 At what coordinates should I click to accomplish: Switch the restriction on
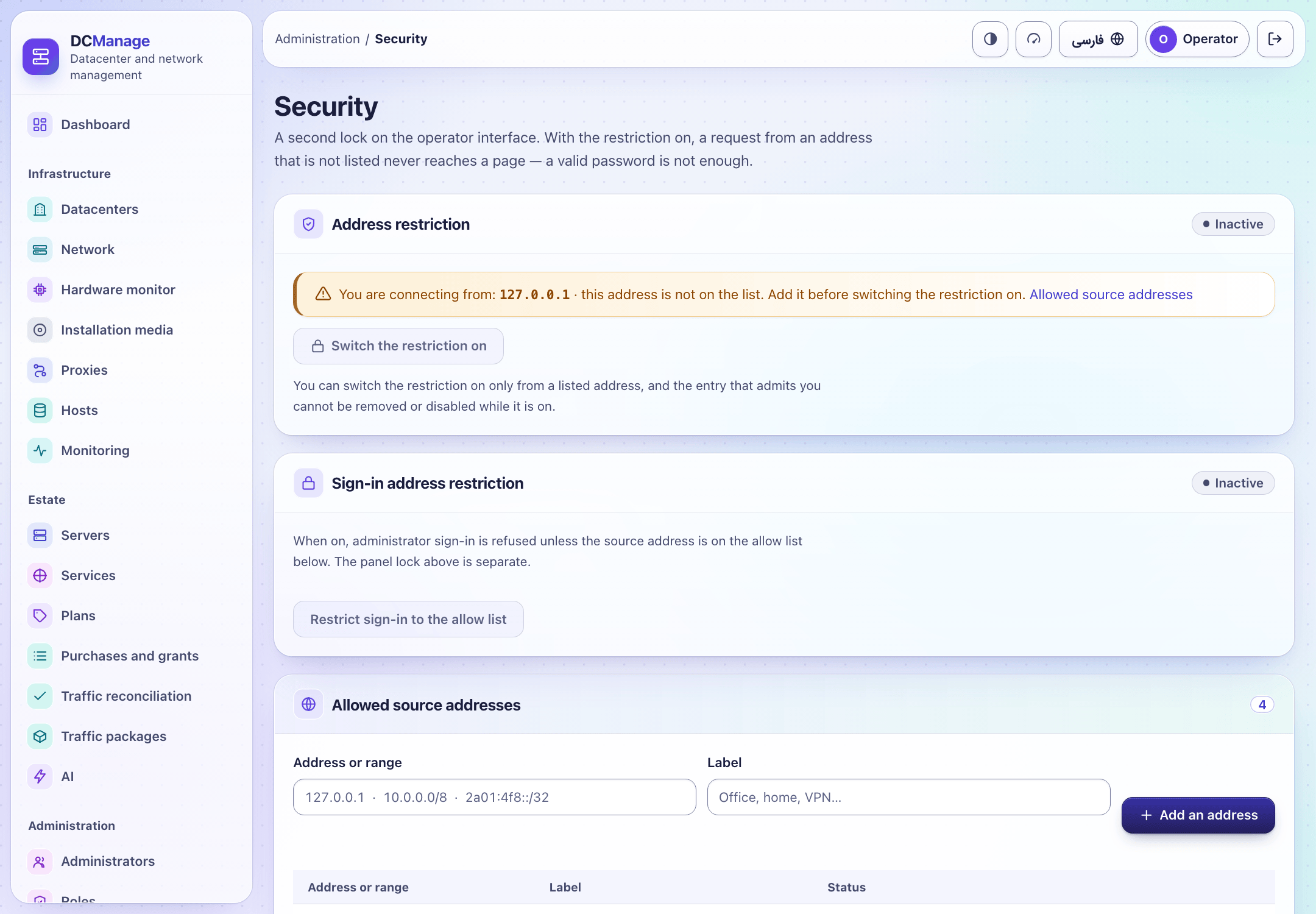click(x=398, y=346)
